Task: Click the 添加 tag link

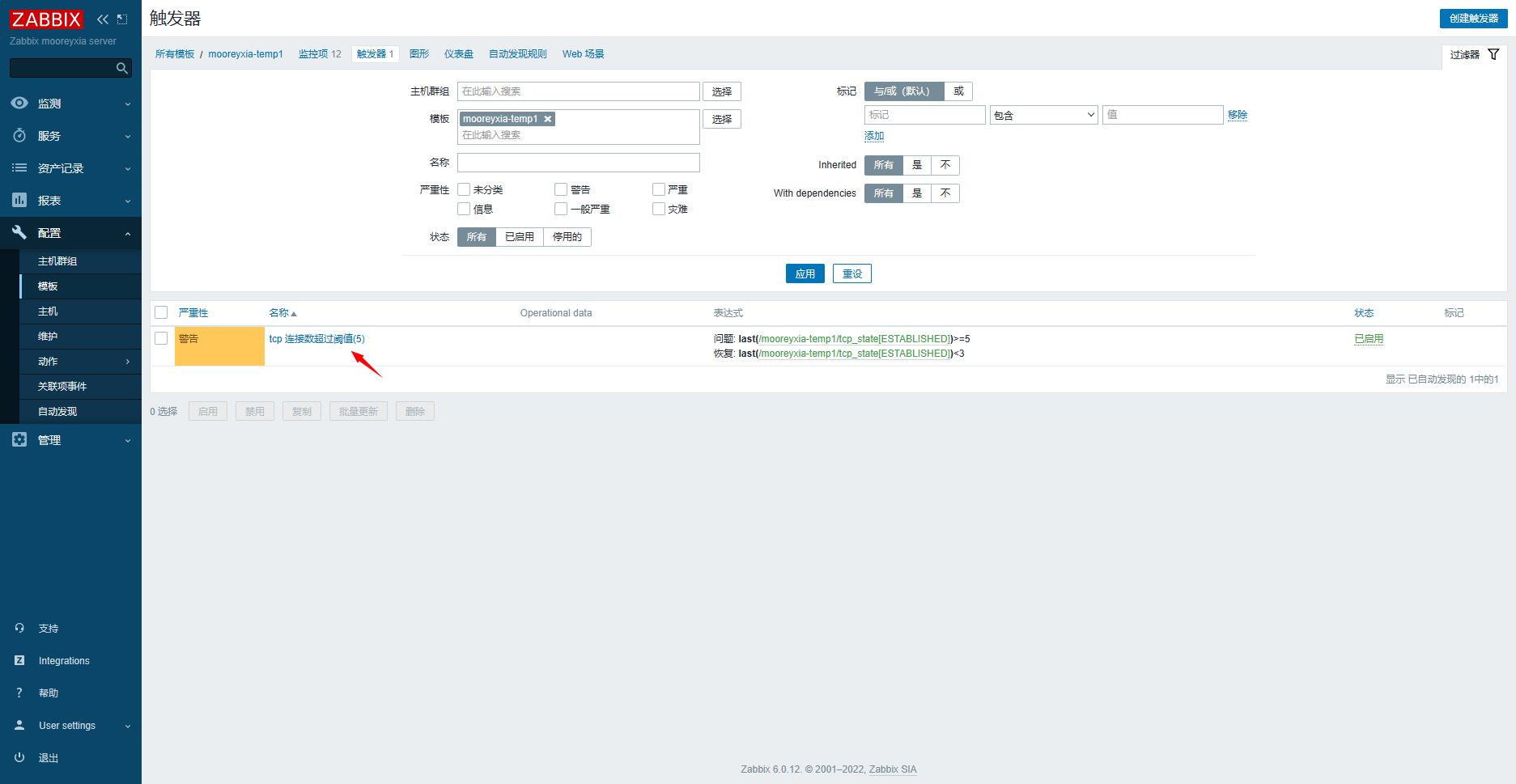Action: pyautogui.click(x=874, y=136)
